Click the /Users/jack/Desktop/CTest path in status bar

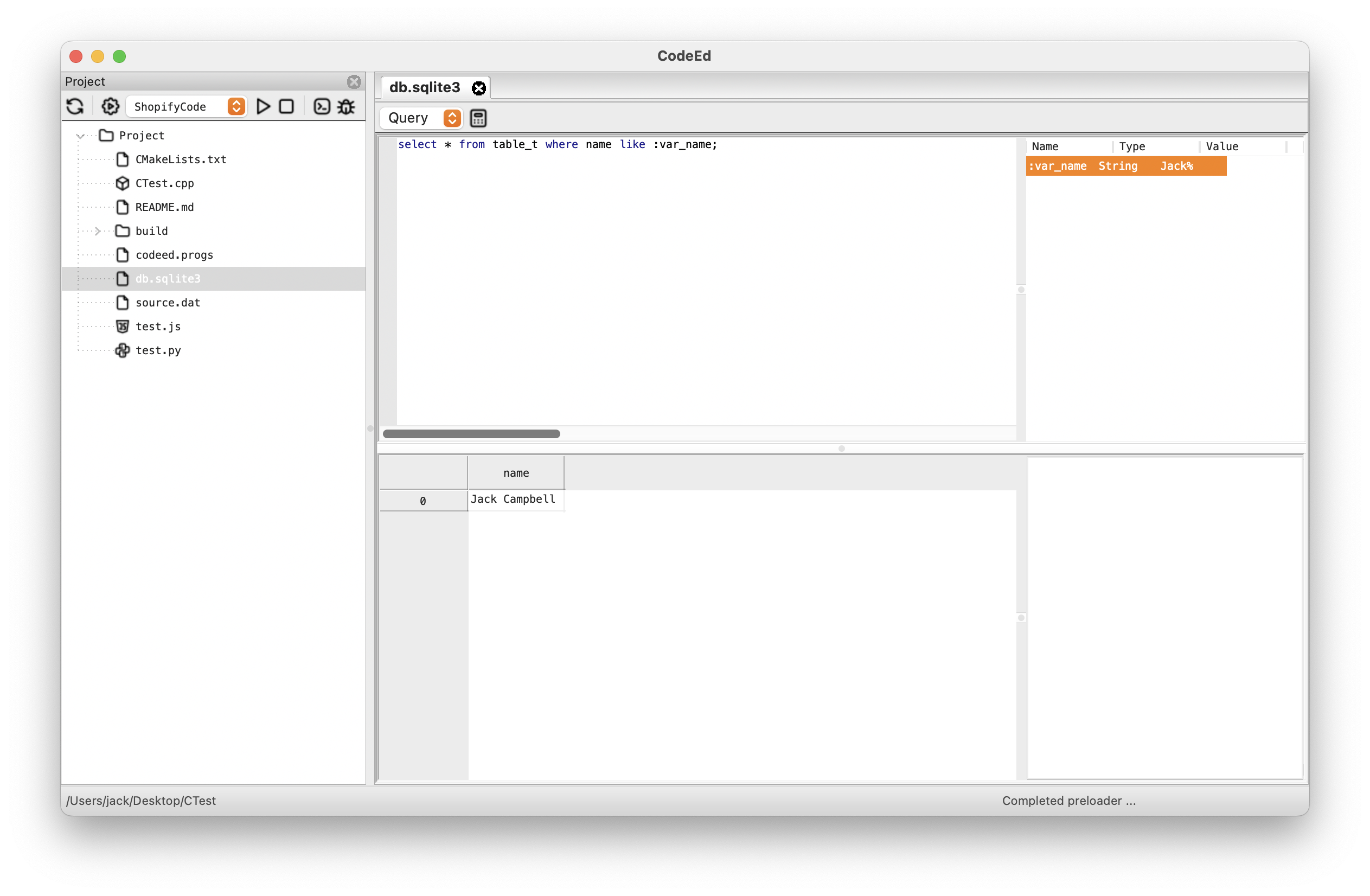click(x=141, y=801)
